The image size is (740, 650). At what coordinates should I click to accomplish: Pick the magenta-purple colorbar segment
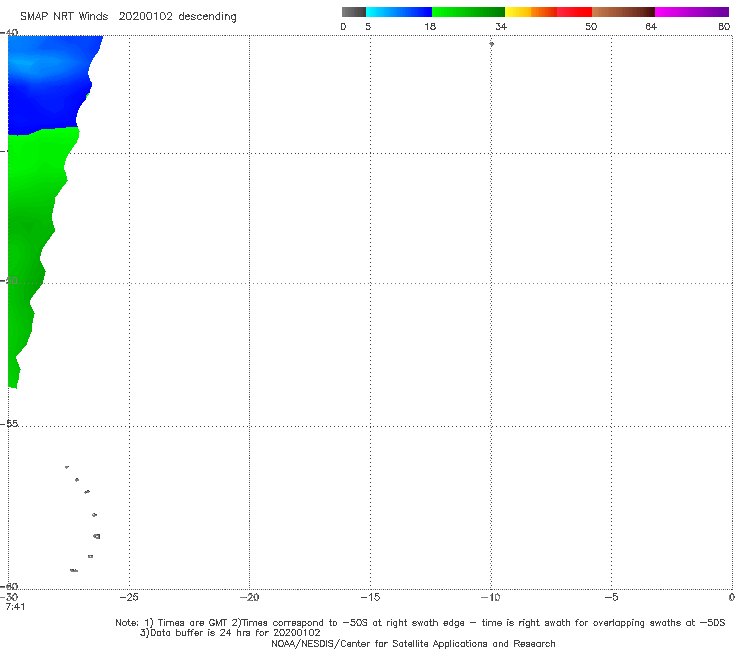tap(692, 12)
